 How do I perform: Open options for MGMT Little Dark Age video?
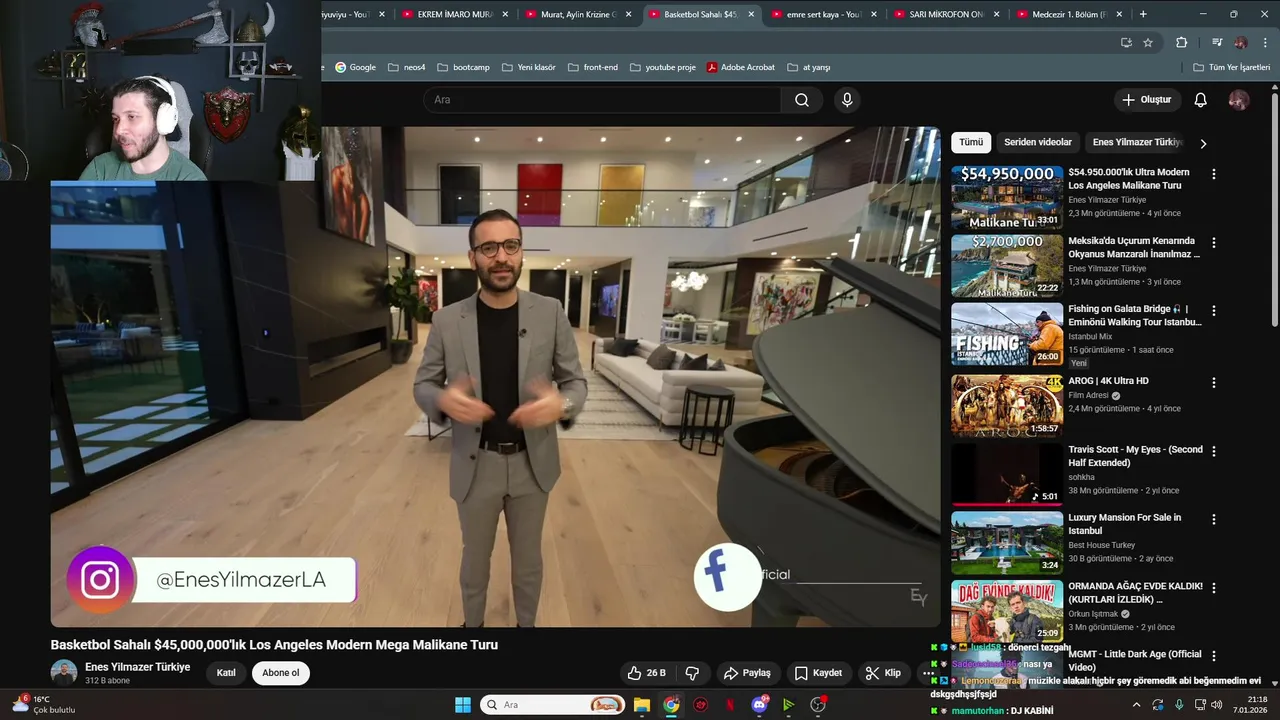click(x=1214, y=656)
